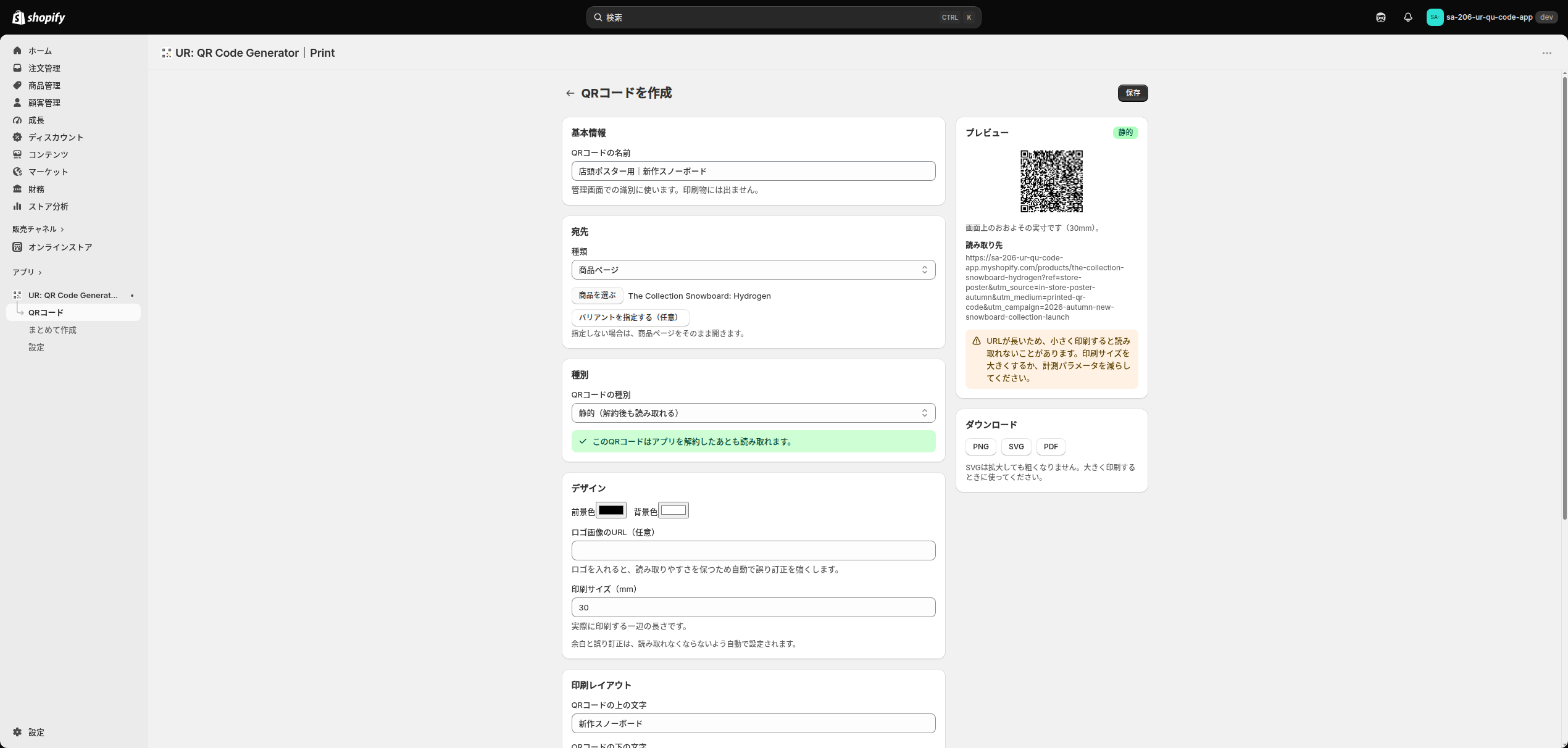Click the 読み取り先 URL text
Image resolution: width=1568 pixels, height=748 pixels.
[x=1045, y=288]
